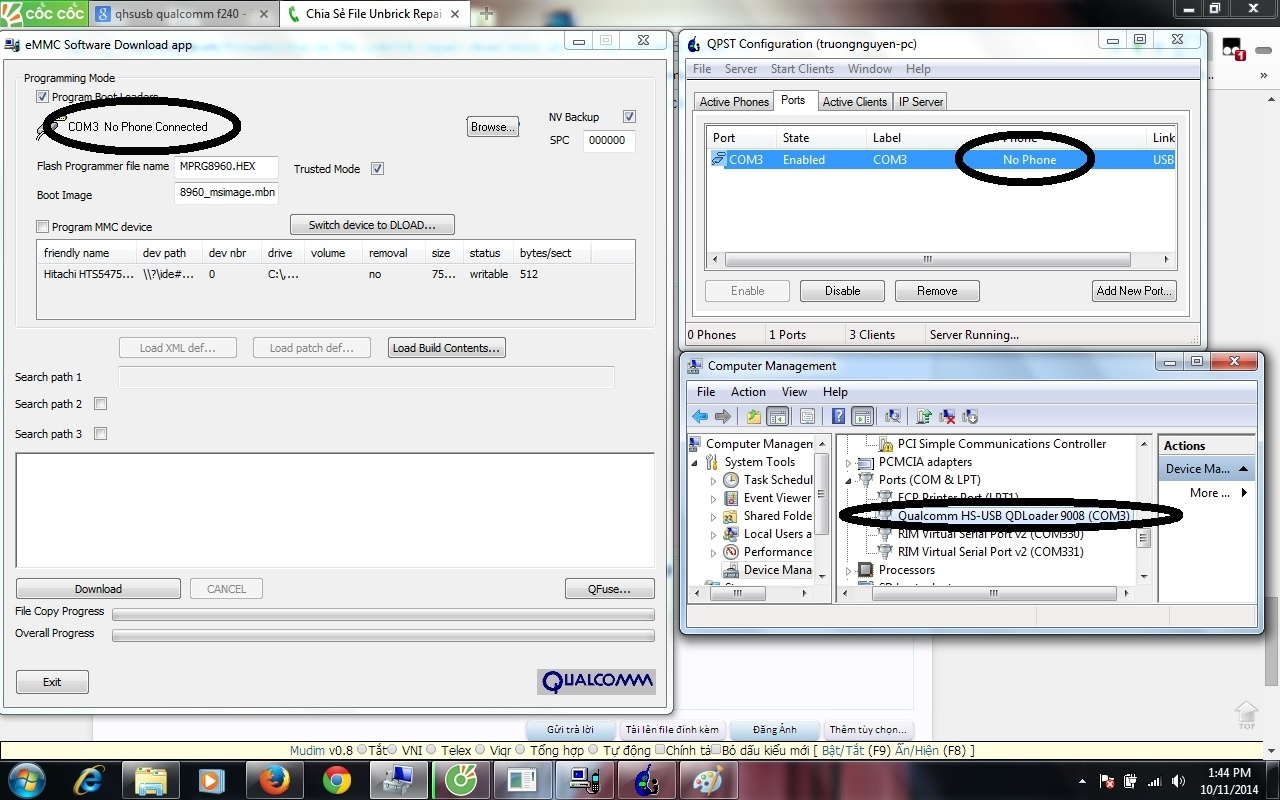Toggle NV Backup checkbox
This screenshot has height=800, width=1280.
pyautogui.click(x=629, y=117)
